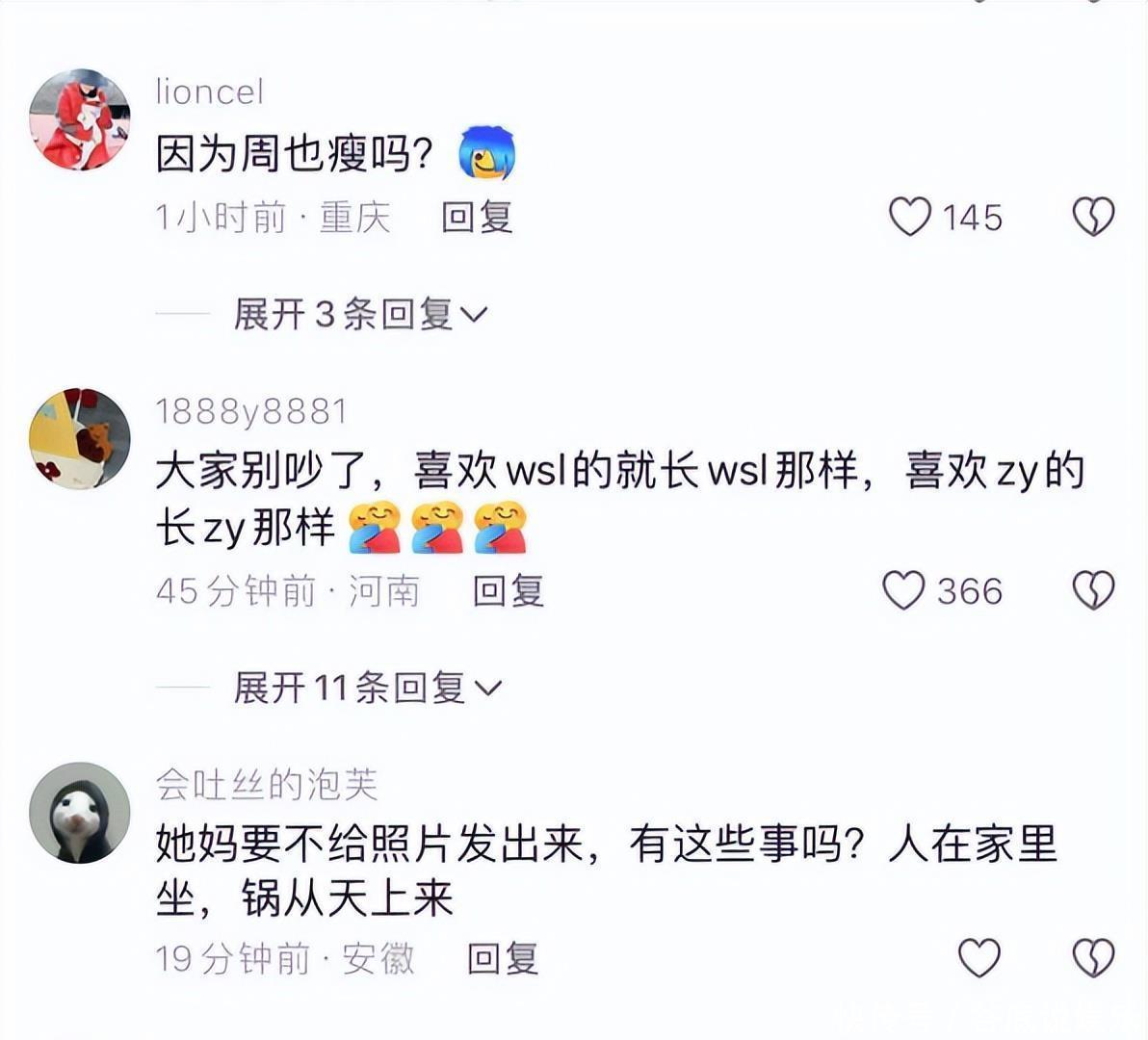Image resolution: width=1148 pixels, height=1040 pixels.
Task: Dislike 会吐丝的泡芙's comment broken heart
Action: coord(1094,958)
